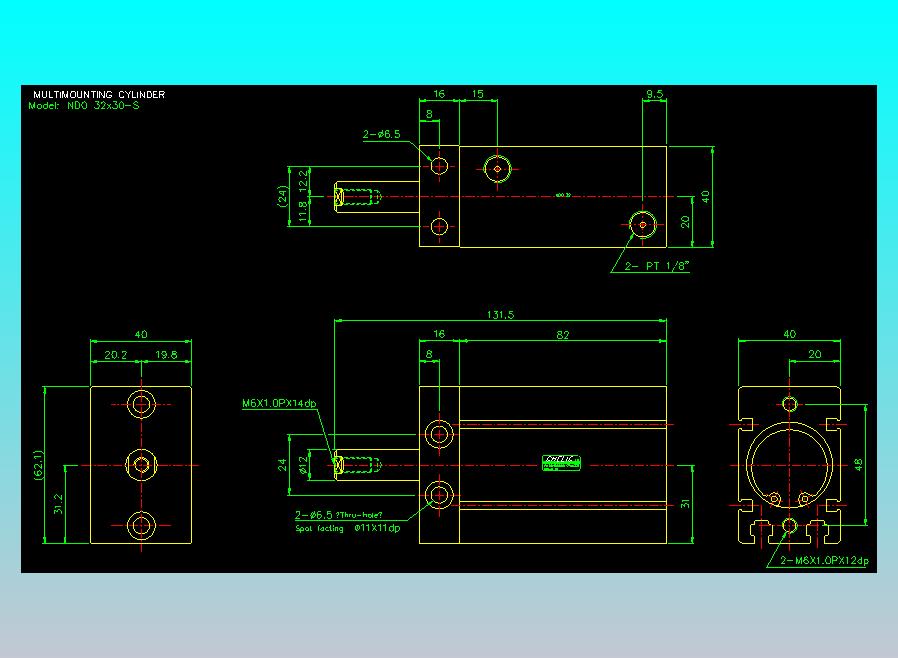898x658 pixels.
Task: Select the "Model: NDO 32x30-S" label
Action: pos(84,105)
